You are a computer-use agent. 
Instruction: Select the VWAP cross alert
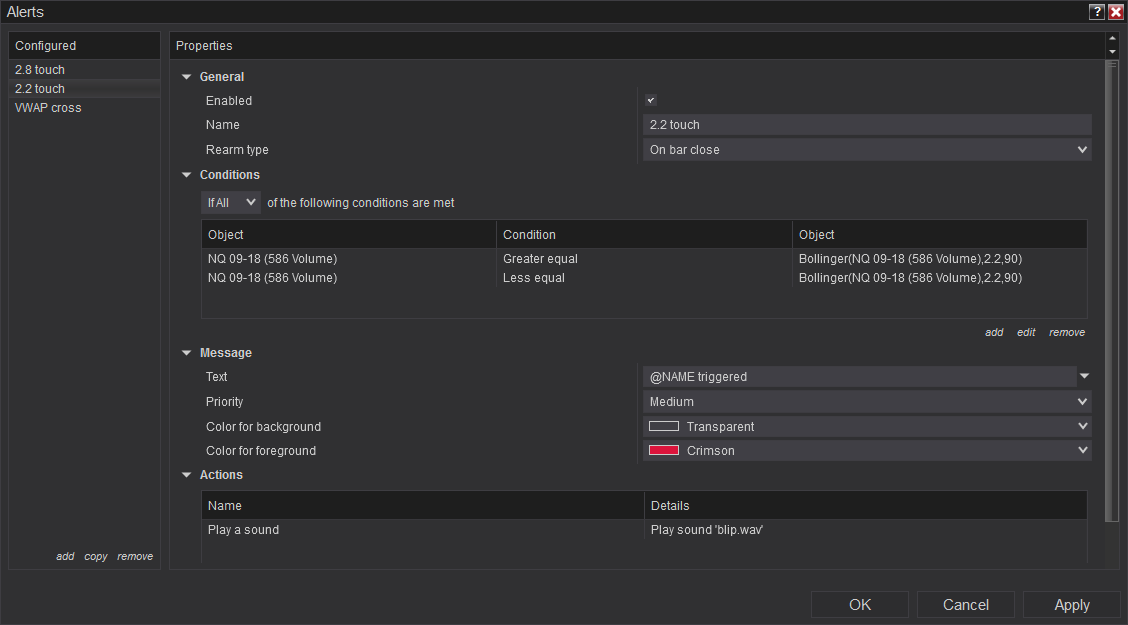tap(48, 108)
